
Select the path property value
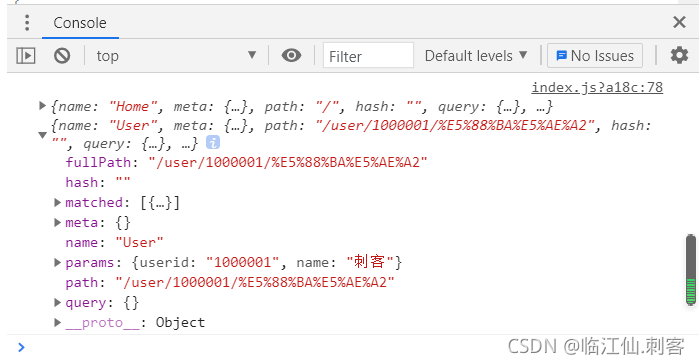pyautogui.click(x=255, y=282)
